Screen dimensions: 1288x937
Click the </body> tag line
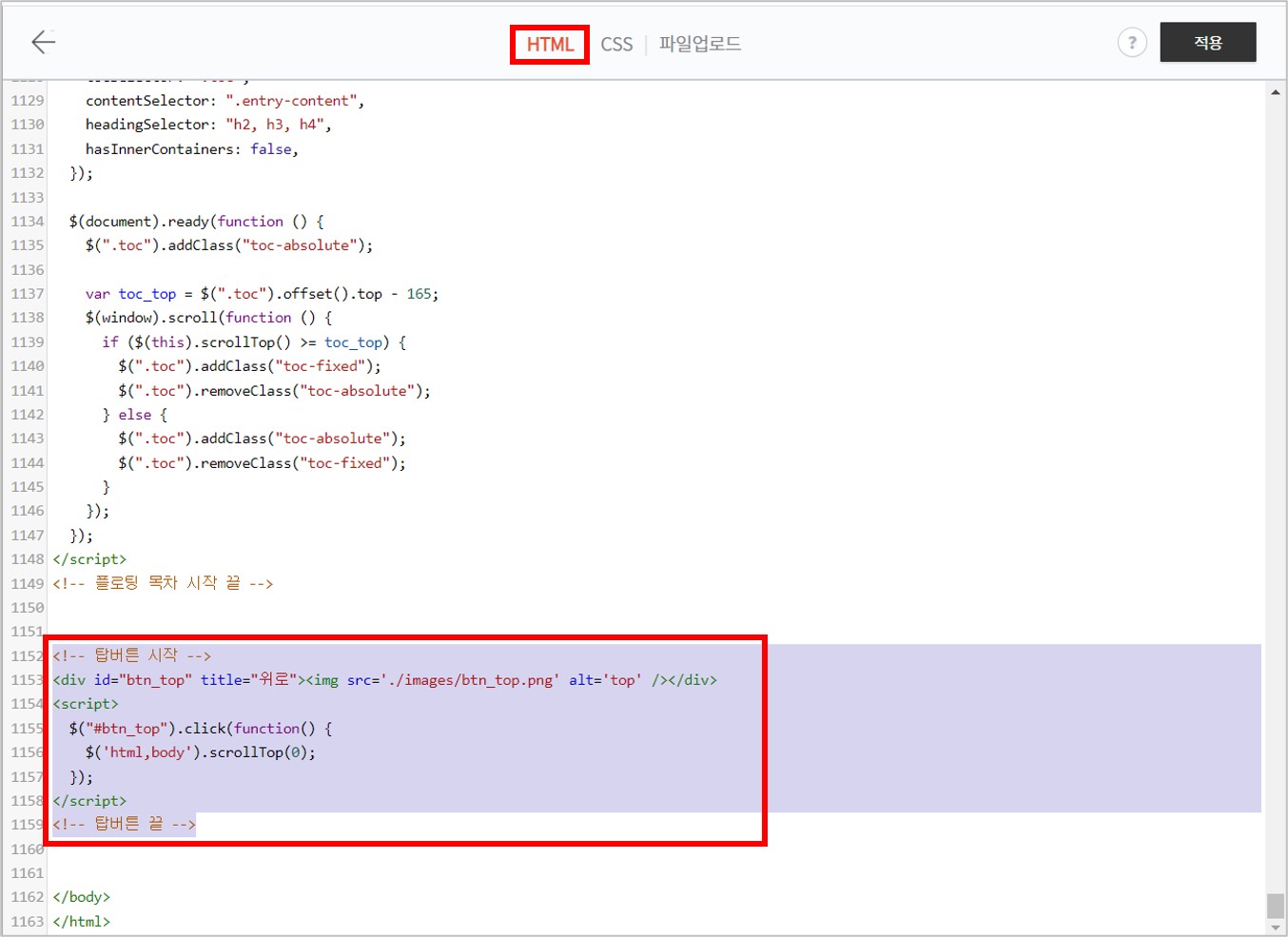tap(82, 897)
